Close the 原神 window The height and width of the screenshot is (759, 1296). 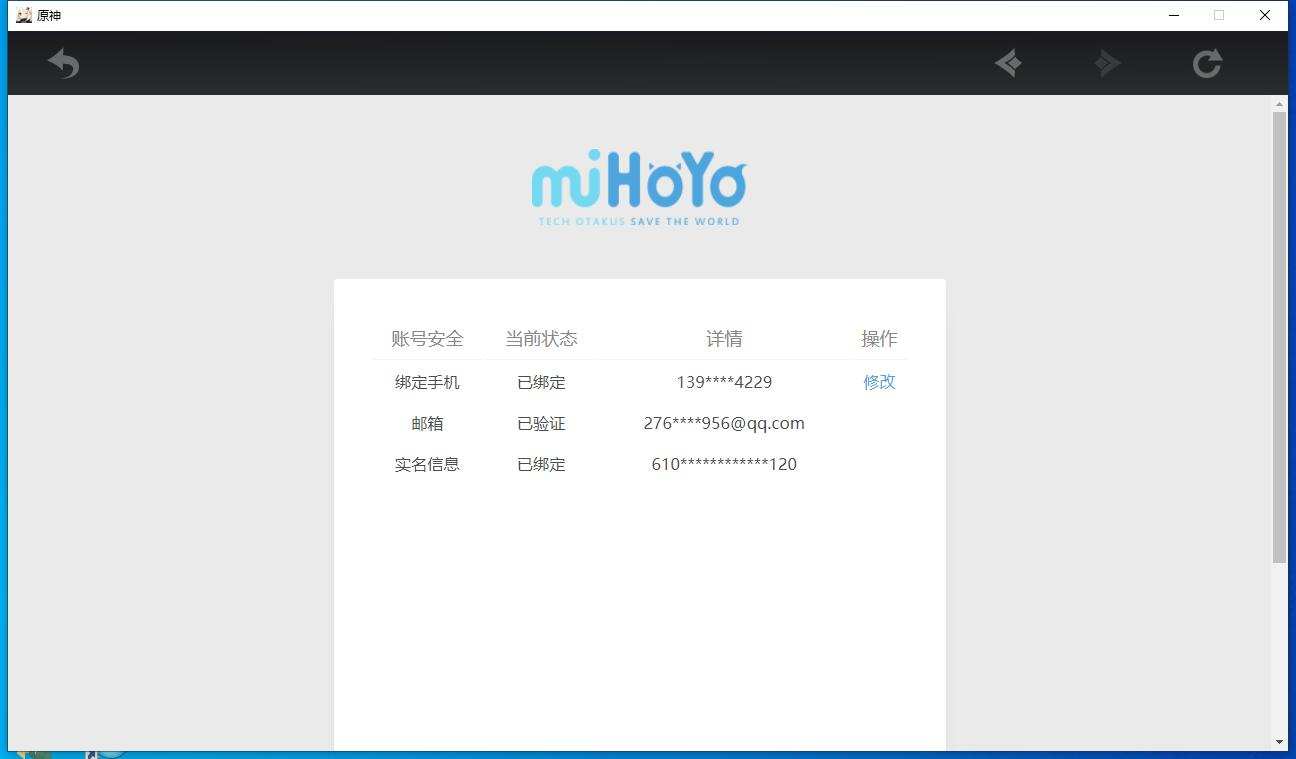pos(1265,15)
